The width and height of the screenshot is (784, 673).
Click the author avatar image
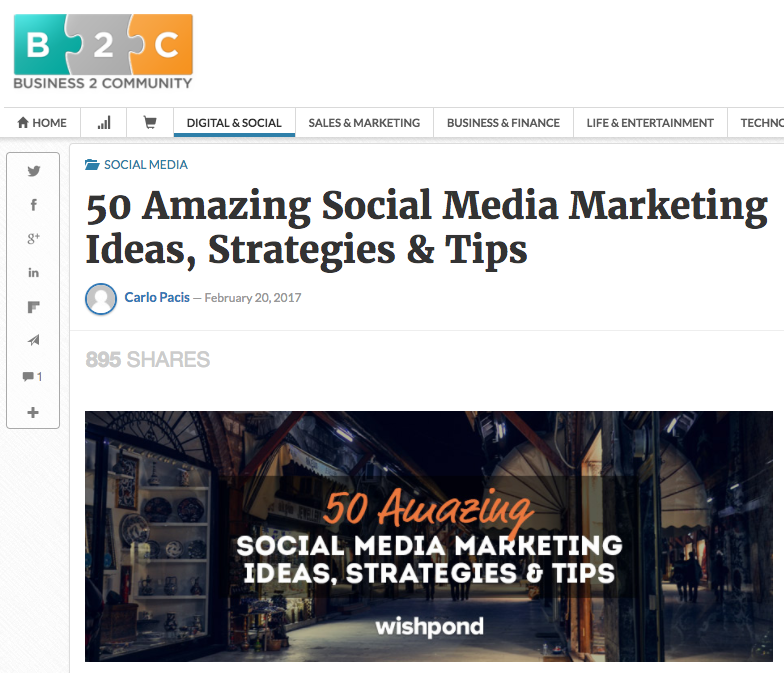point(101,298)
